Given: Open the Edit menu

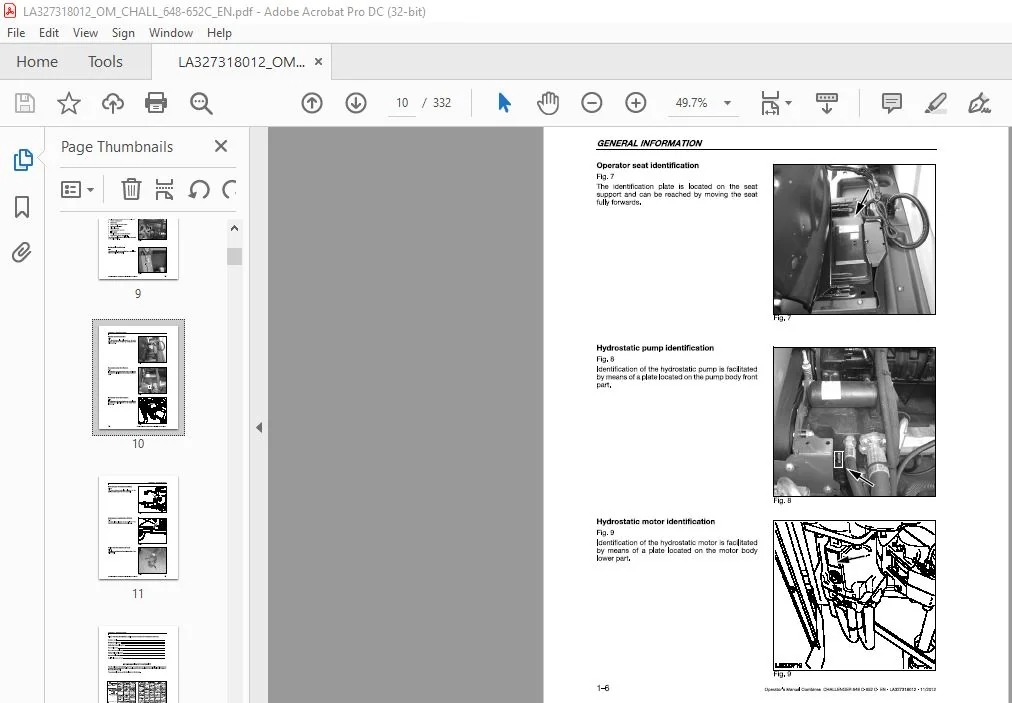Looking at the screenshot, I should pos(48,33).
